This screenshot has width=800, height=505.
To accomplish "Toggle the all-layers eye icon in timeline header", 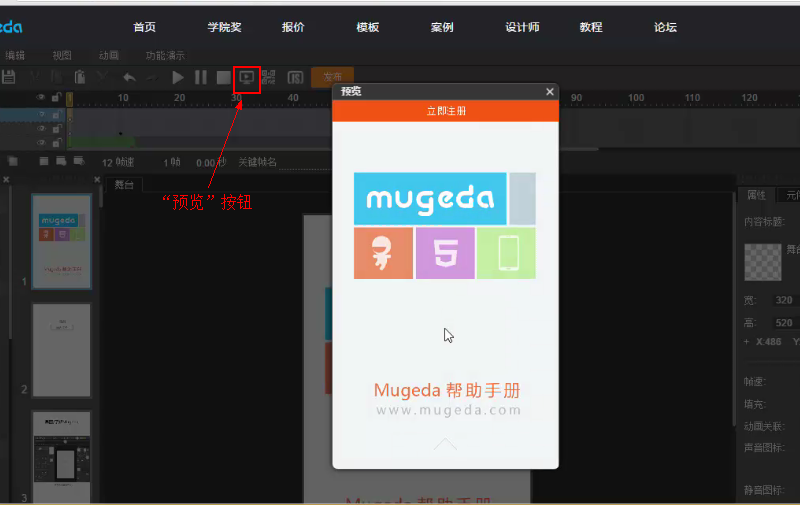I will (40, 97).
